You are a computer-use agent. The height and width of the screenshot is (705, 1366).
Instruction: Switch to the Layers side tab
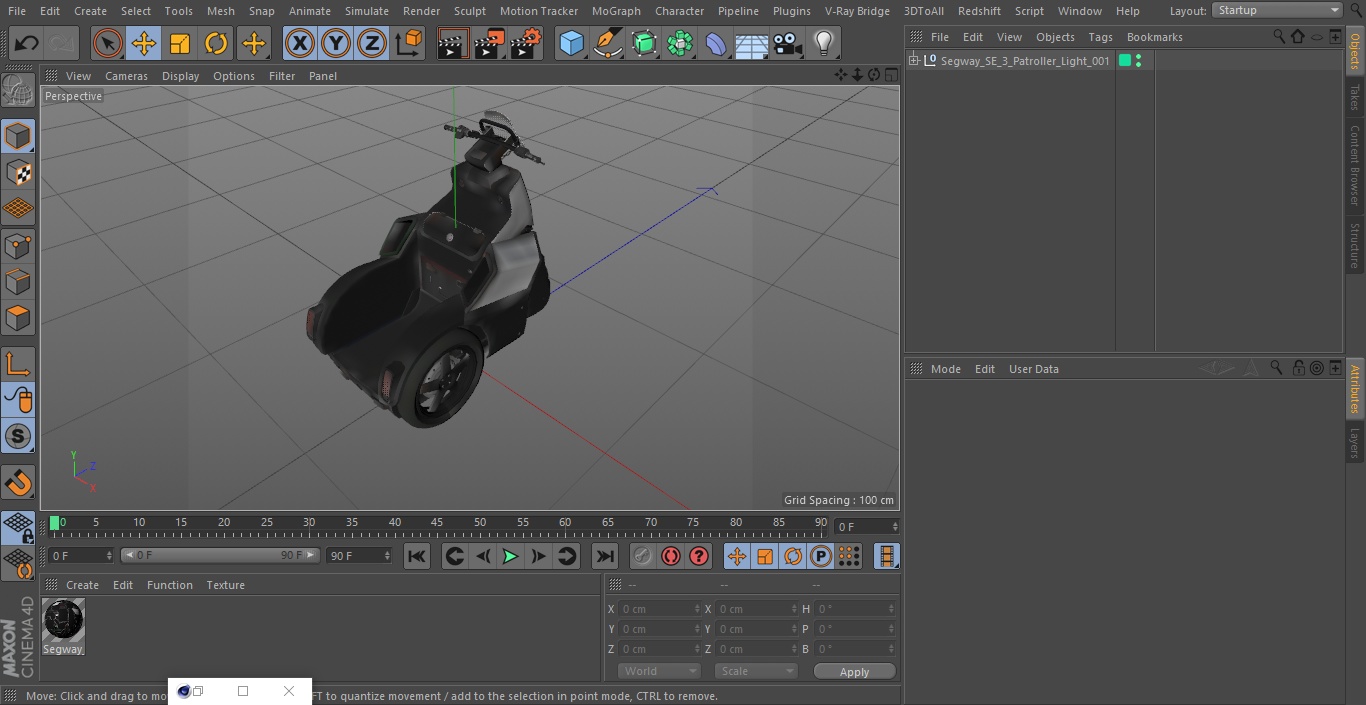[1355, 442]
